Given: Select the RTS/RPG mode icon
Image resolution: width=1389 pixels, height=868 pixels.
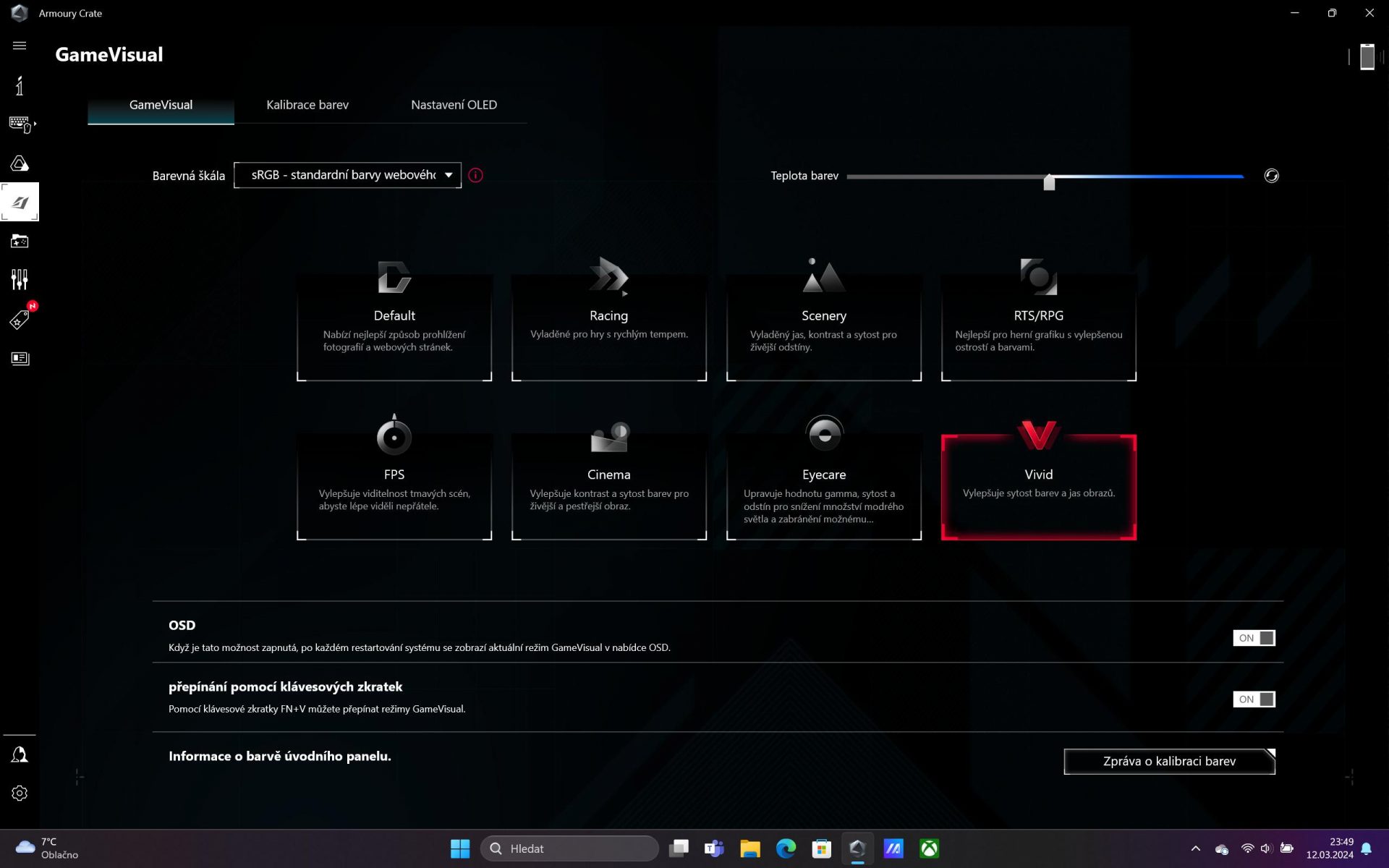Looking at the screenshot, I should point(1038,276).
